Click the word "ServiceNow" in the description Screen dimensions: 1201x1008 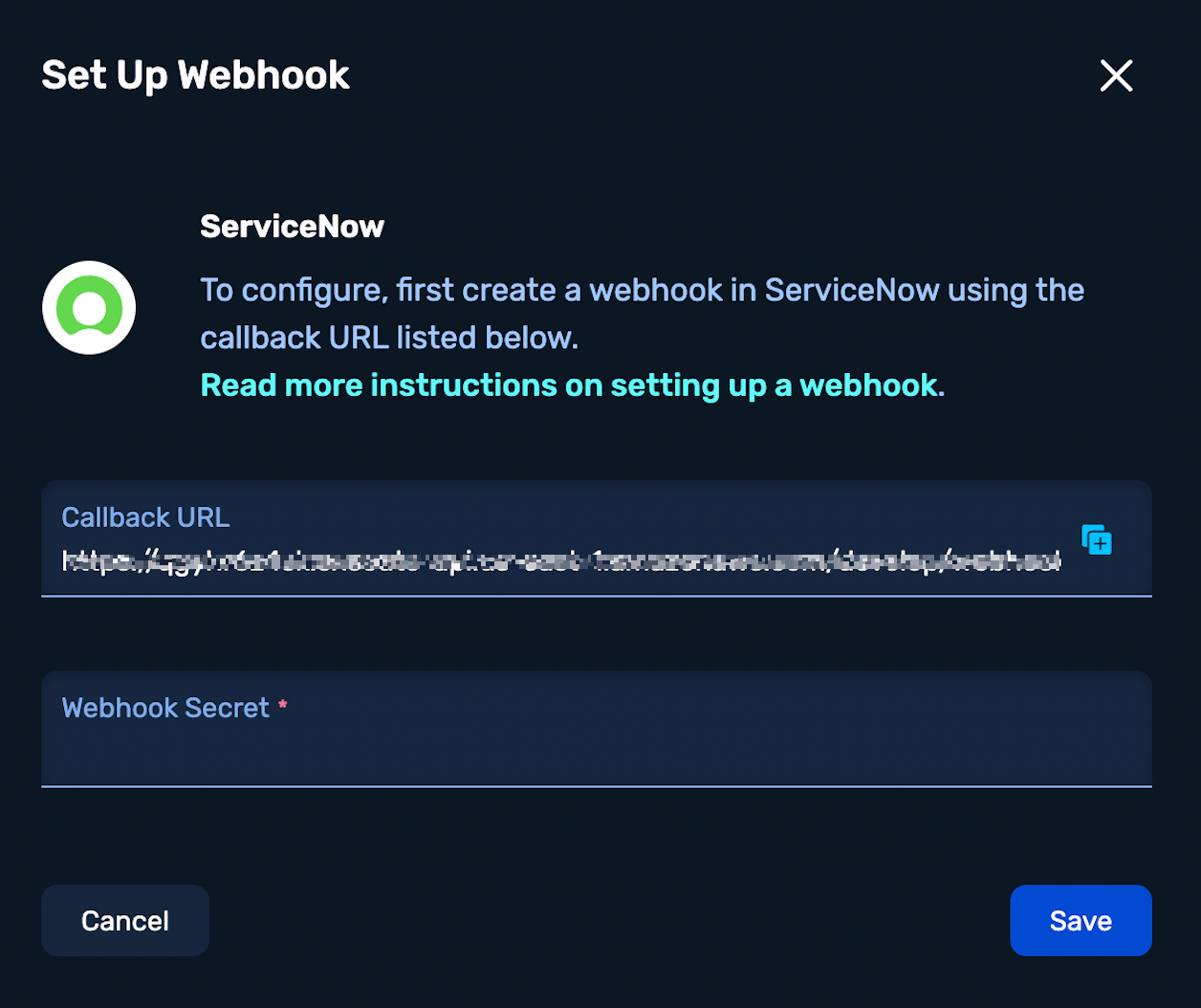(x=852, y=290)
